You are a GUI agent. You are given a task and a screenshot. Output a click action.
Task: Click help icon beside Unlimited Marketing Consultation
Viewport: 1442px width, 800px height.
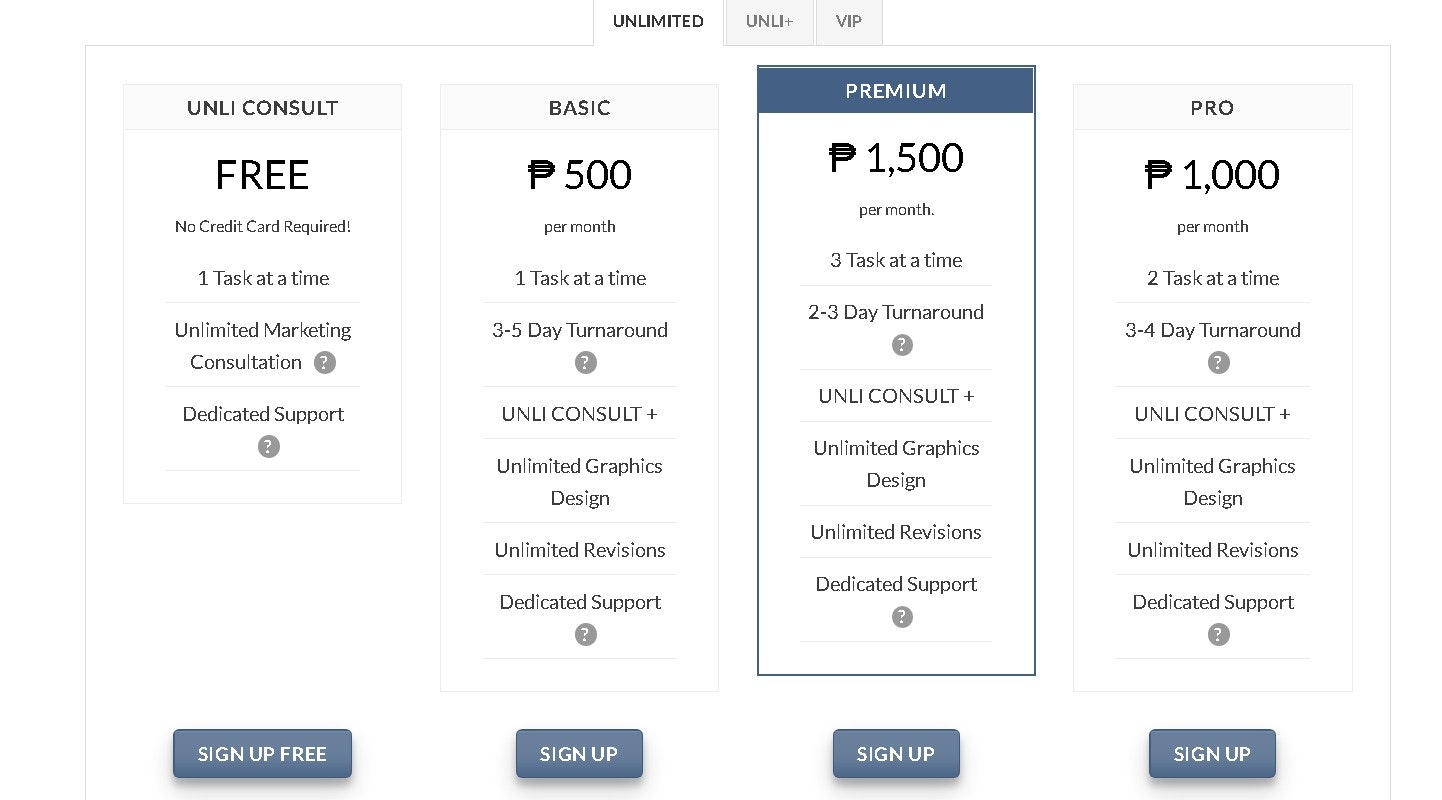pos(324,362)
